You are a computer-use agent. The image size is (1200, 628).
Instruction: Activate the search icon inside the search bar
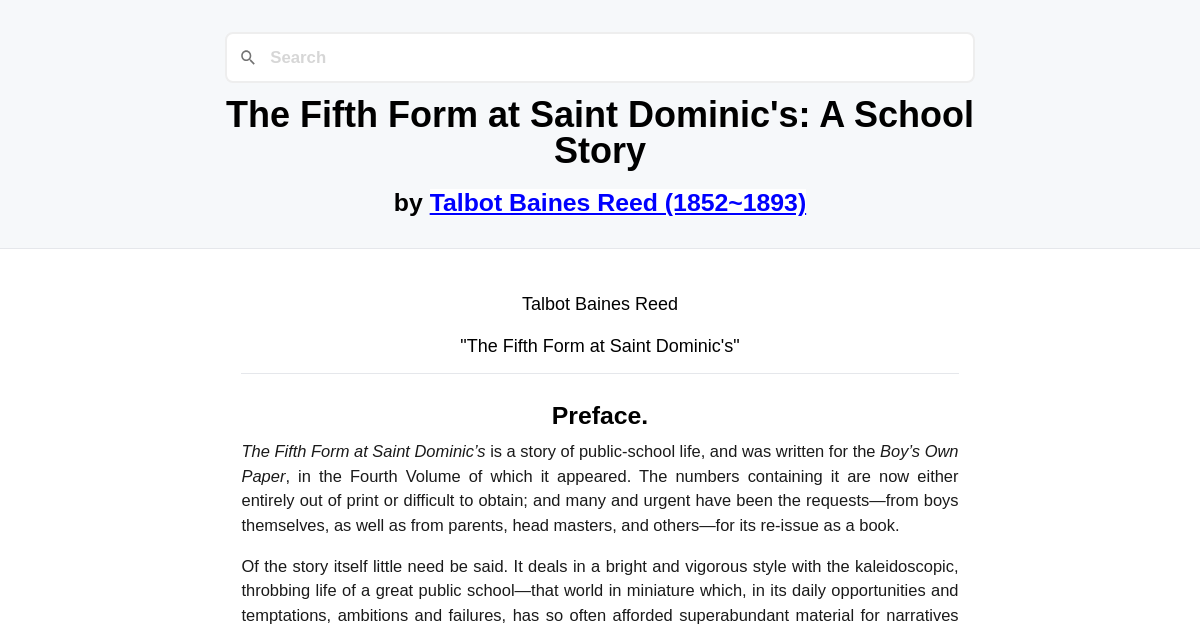pos(248,57)
